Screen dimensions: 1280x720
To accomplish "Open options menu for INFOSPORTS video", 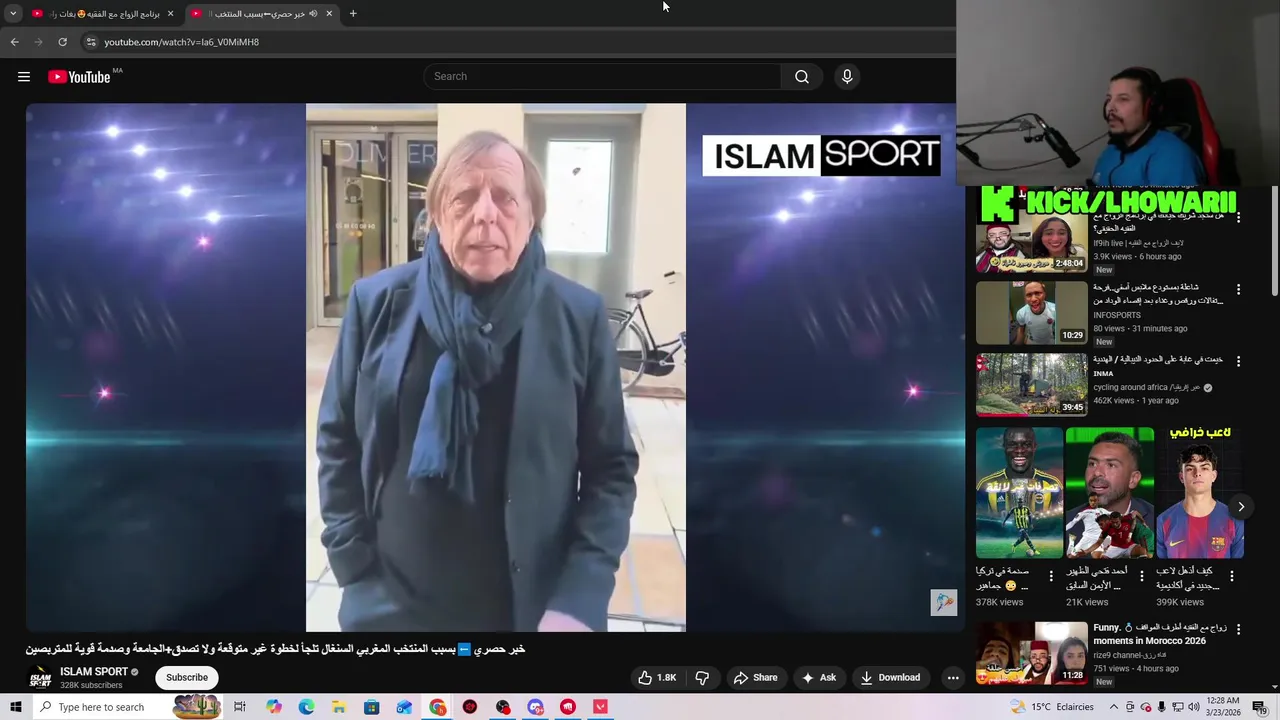I will pos(1238,289).
